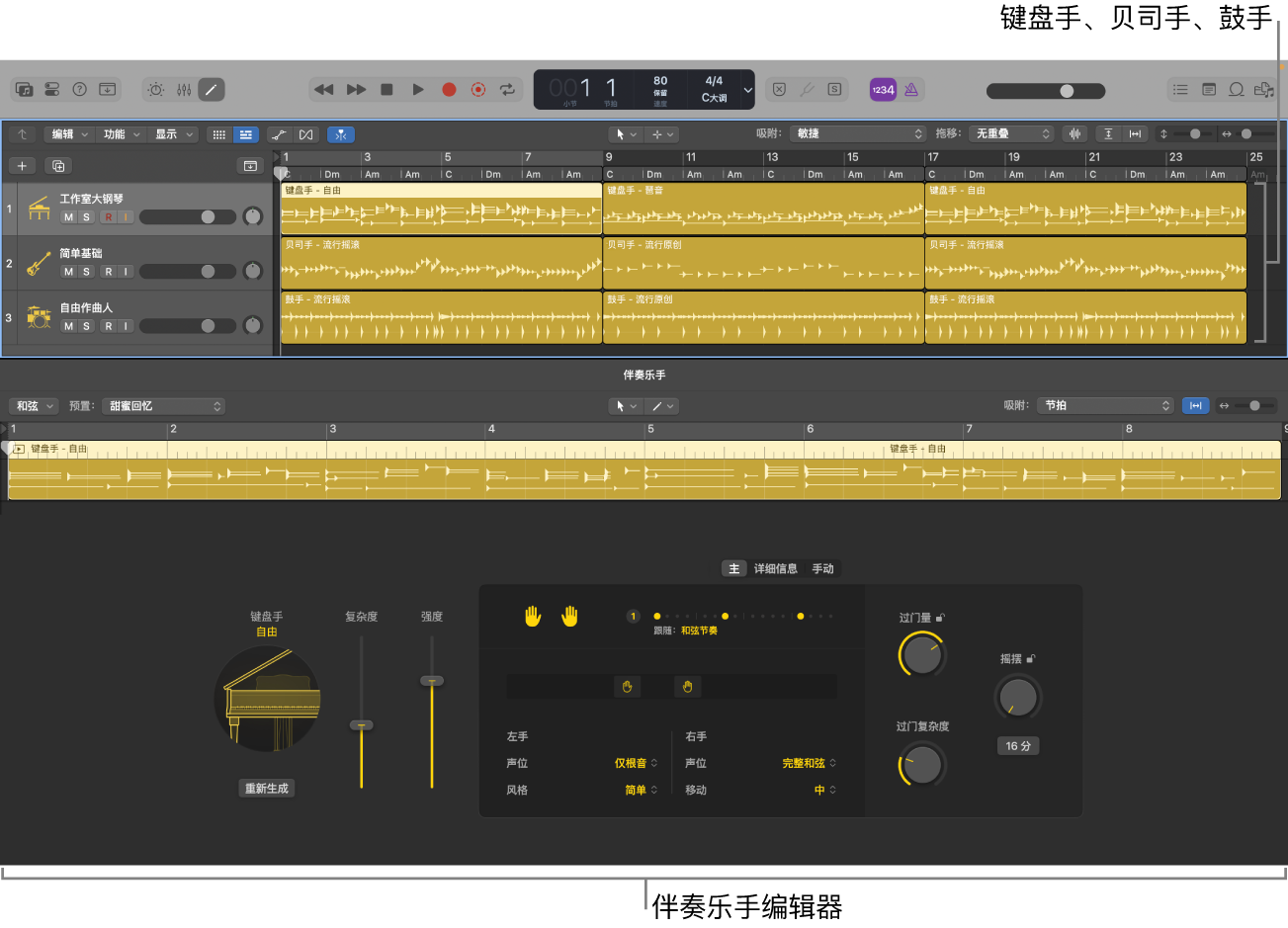Show the Inspector from control bar
The image size is (1288, 928).
click(52, 90)
